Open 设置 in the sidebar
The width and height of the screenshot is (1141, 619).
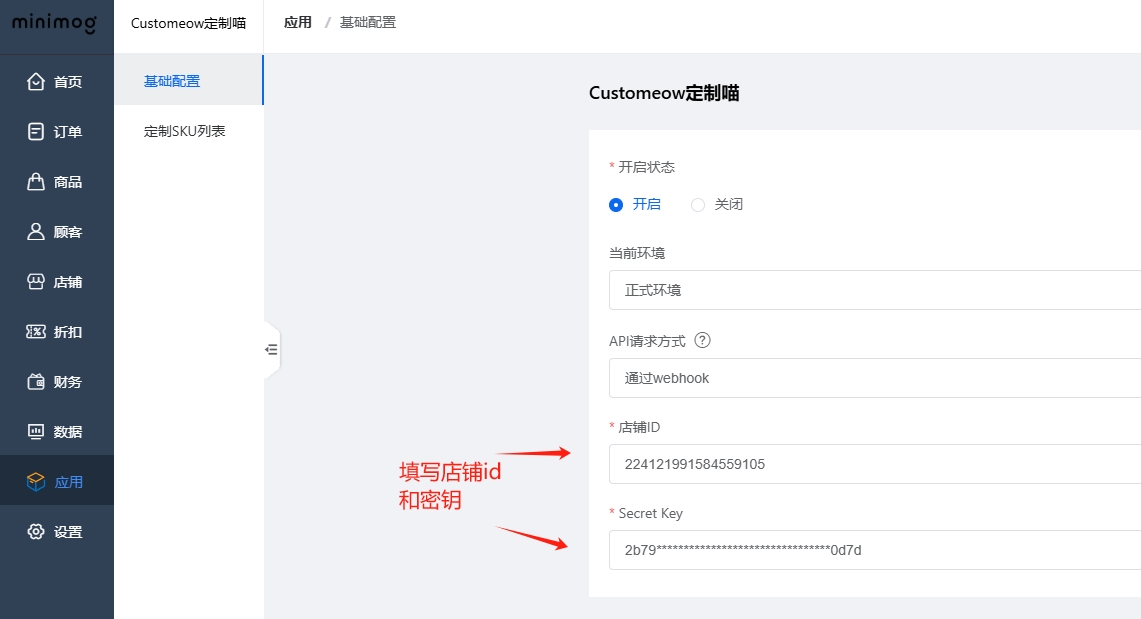(x=57, y=532)
